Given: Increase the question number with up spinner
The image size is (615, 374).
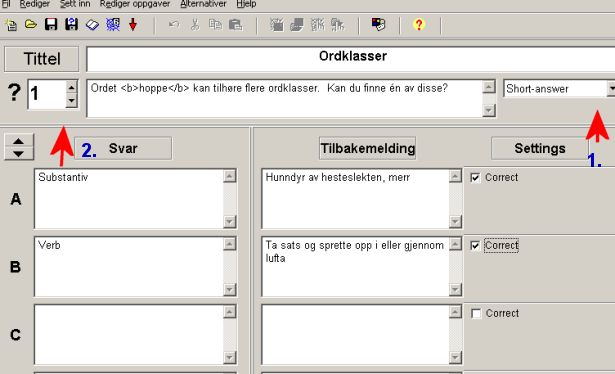Looking at the screenshot, I should [71, 87].
